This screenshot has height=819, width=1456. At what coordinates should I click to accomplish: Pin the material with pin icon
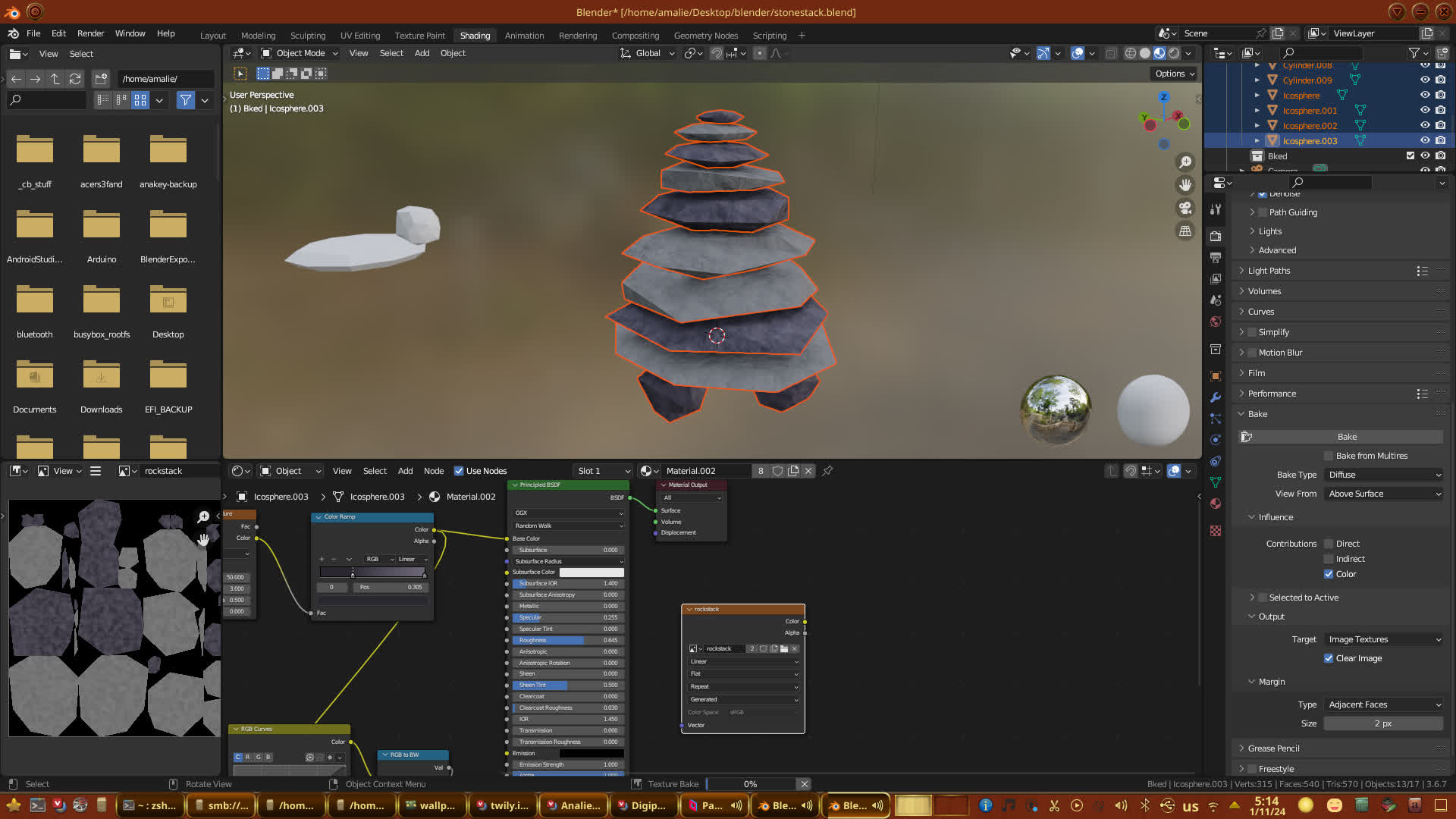click(x=828, y=471)
